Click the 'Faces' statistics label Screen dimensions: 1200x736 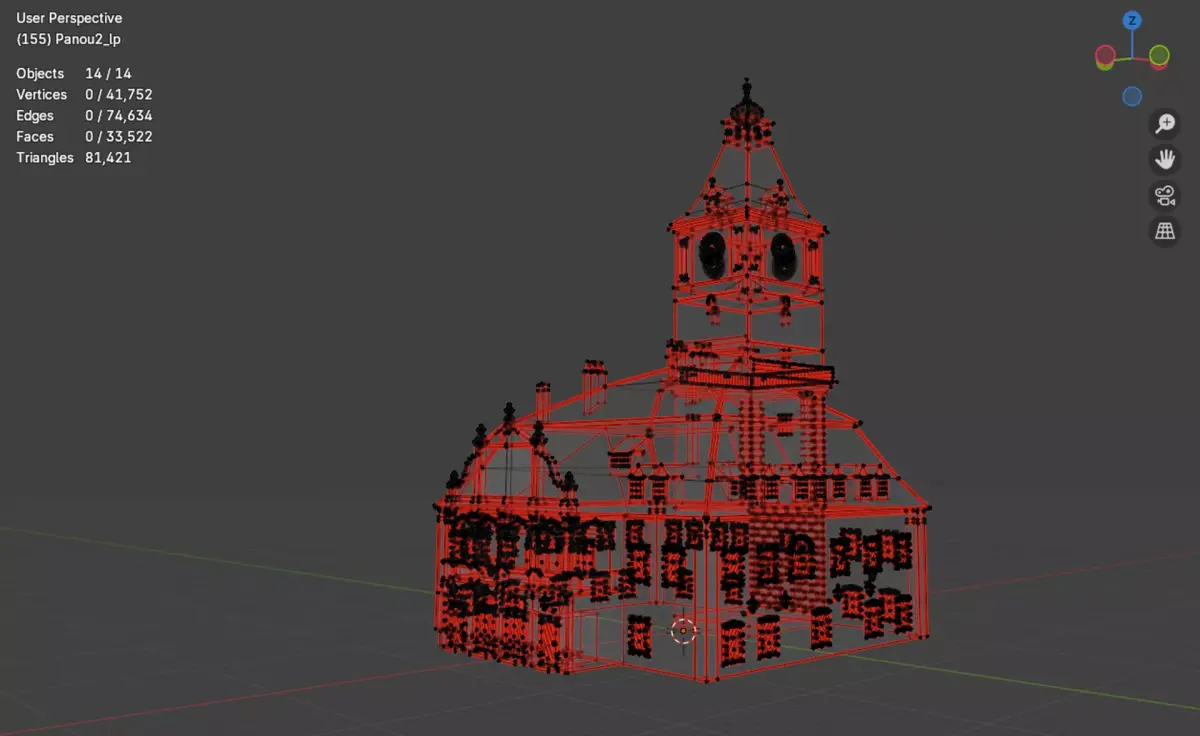tap(35, 136)
